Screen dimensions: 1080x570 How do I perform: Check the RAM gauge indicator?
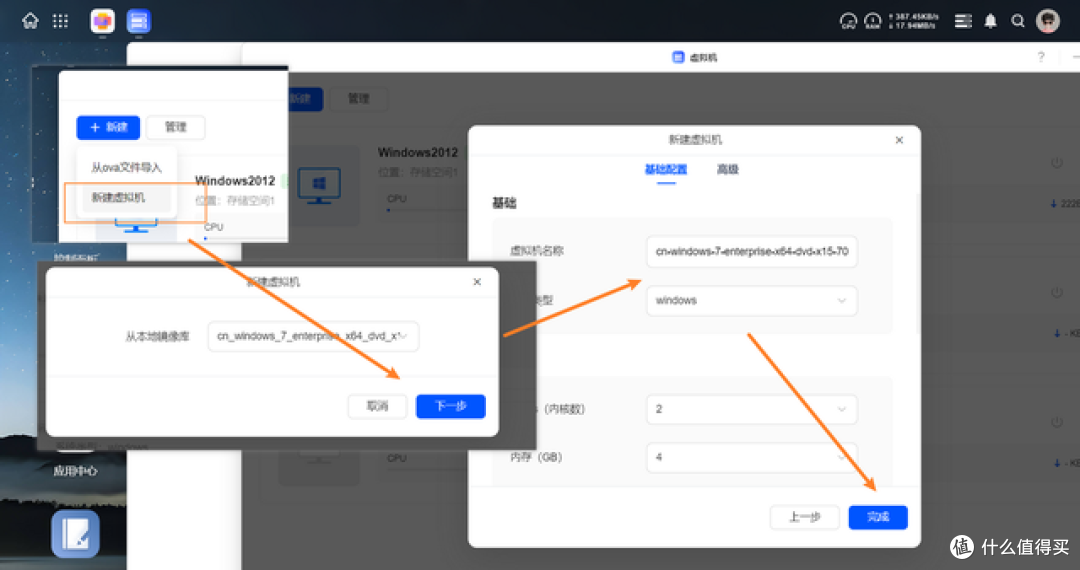[x=873, y=21]
